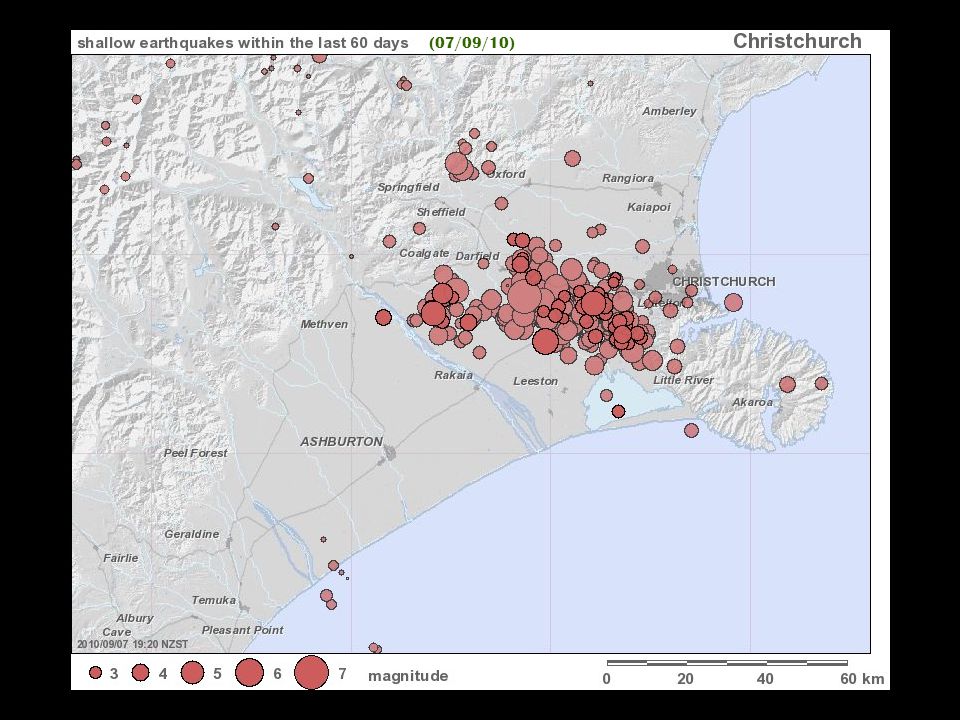
Task: Click the easternmost earthquake marker on Banks Peninsula
Action: click(x=822, y=383)
